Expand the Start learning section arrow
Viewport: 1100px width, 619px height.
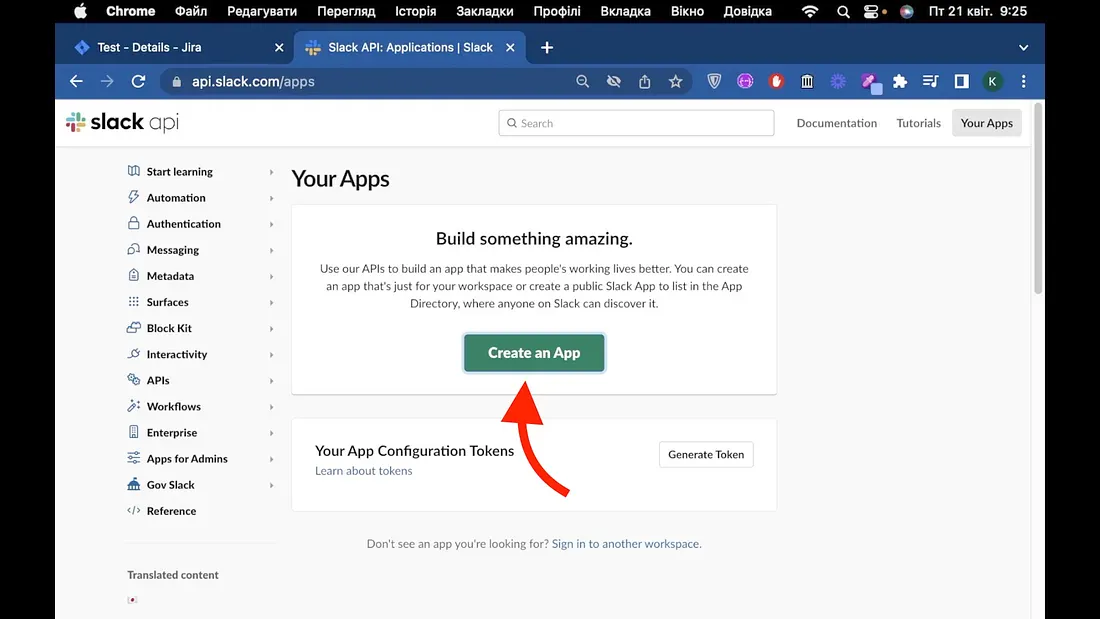click(271, 172)
